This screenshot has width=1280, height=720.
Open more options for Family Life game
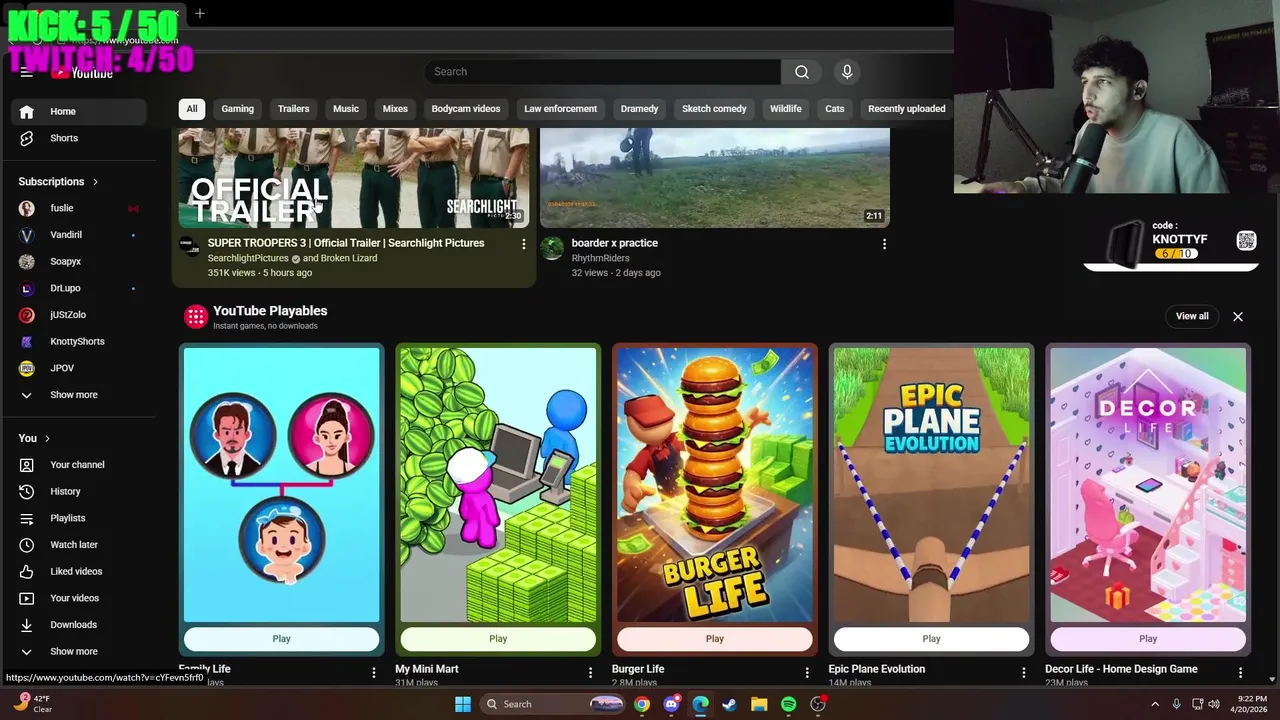[374, 673]
